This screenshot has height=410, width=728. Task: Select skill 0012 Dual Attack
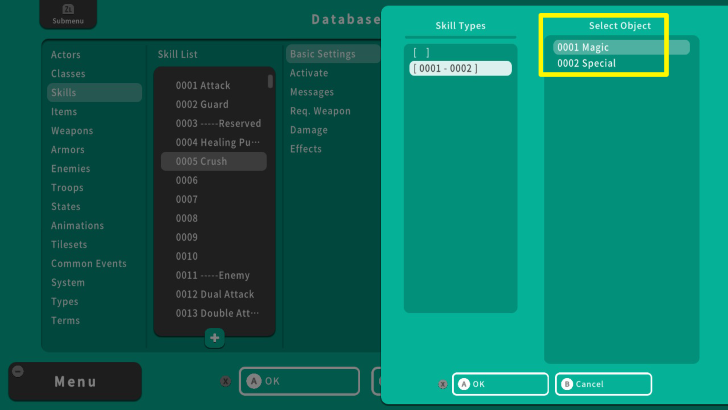click(214, 295)
